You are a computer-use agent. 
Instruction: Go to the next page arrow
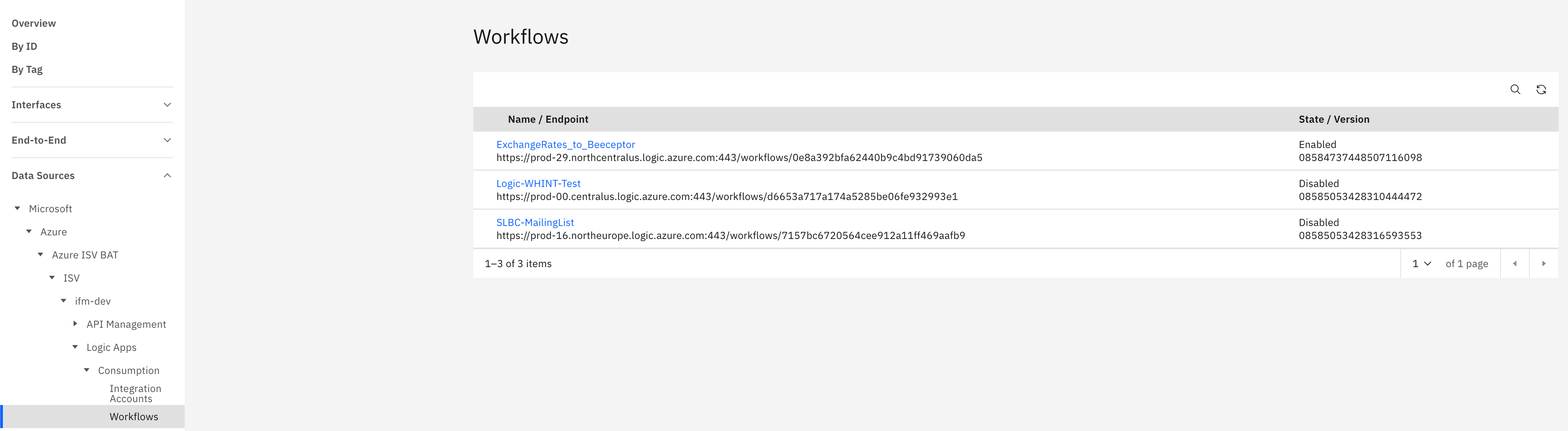coord(1544,264)
